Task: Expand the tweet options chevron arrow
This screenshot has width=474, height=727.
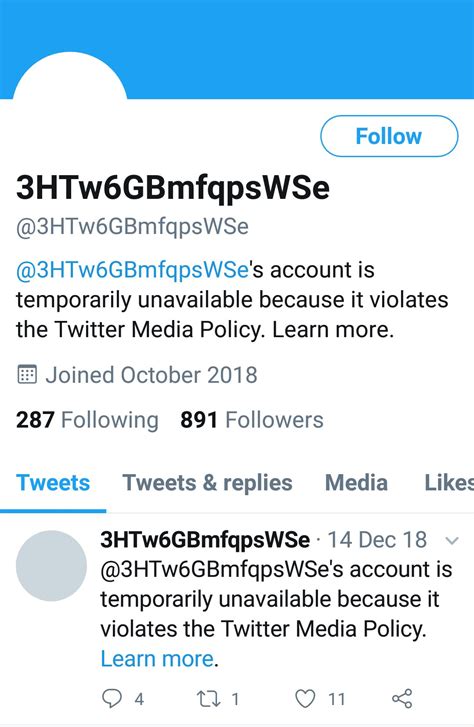Action: tap(452, 540)
